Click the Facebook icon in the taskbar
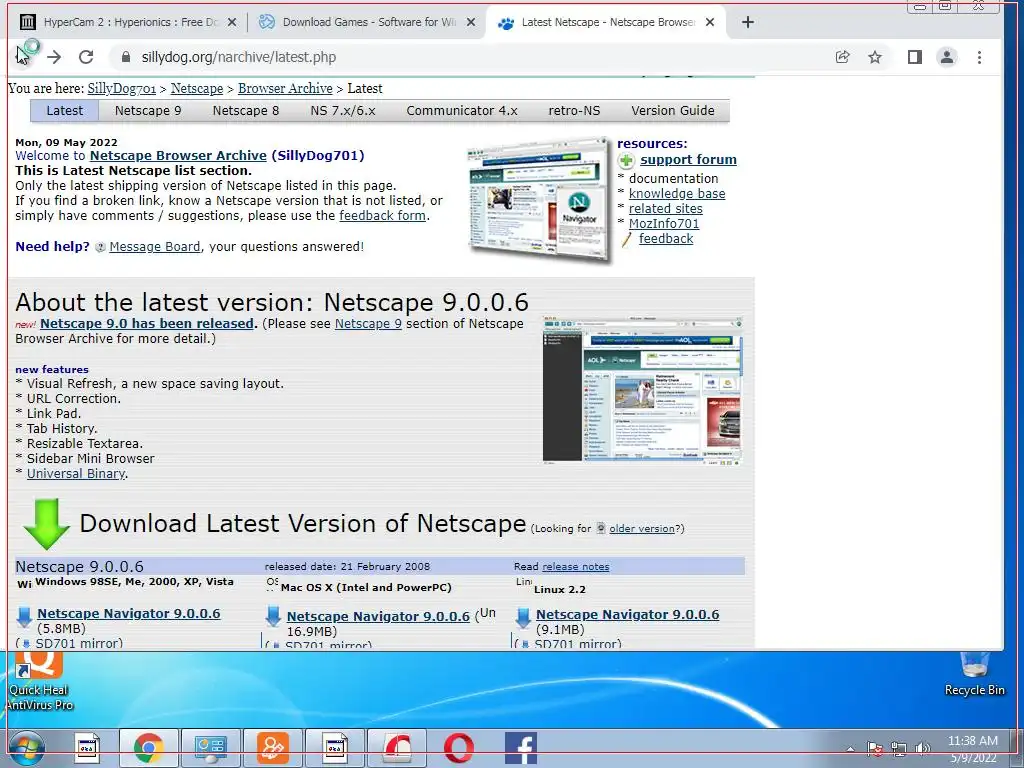Screen dimensions: 1024x768 click(520, 748)
